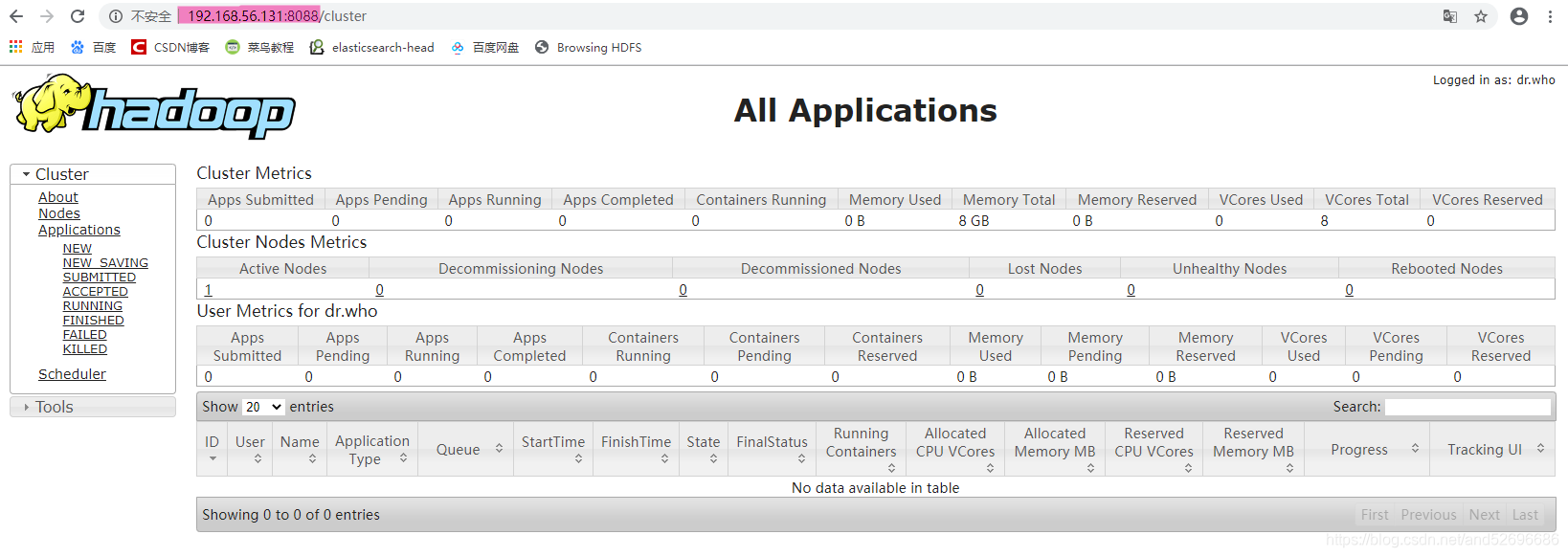1568x557 pixels.
Task: Click the not-secure site info icon
Action: (115, 16)
